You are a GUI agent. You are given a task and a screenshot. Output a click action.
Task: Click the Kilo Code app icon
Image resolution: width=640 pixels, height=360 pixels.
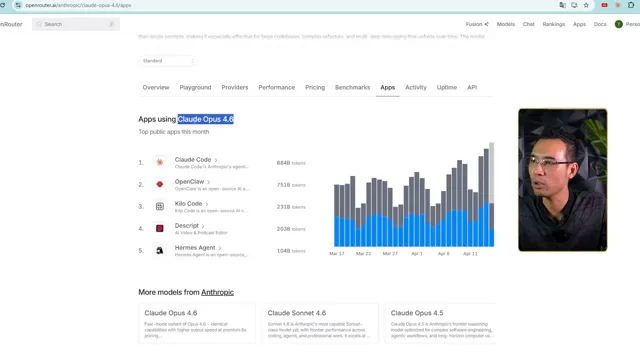[160, 207]
